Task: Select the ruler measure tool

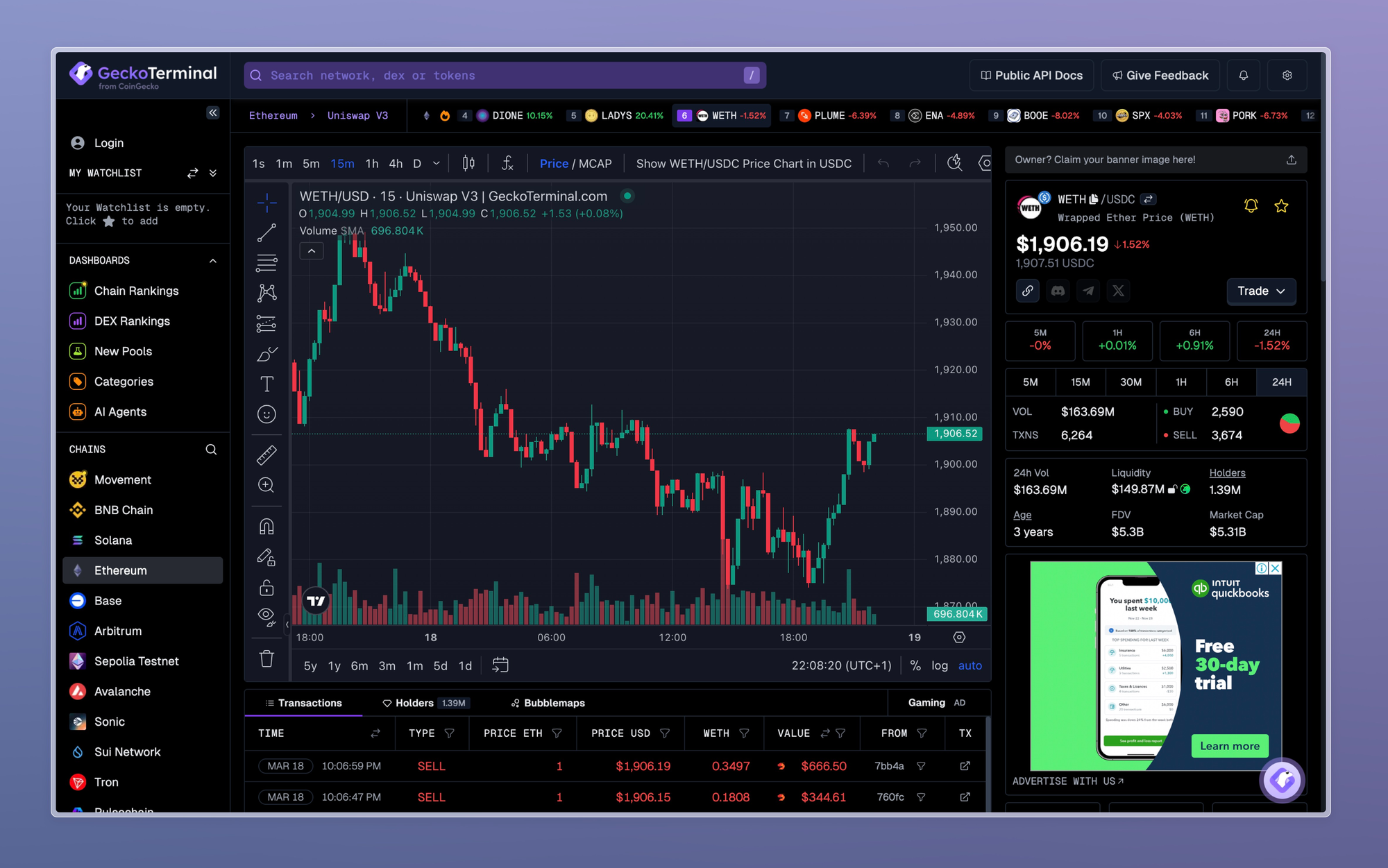Action: [266, 455]
